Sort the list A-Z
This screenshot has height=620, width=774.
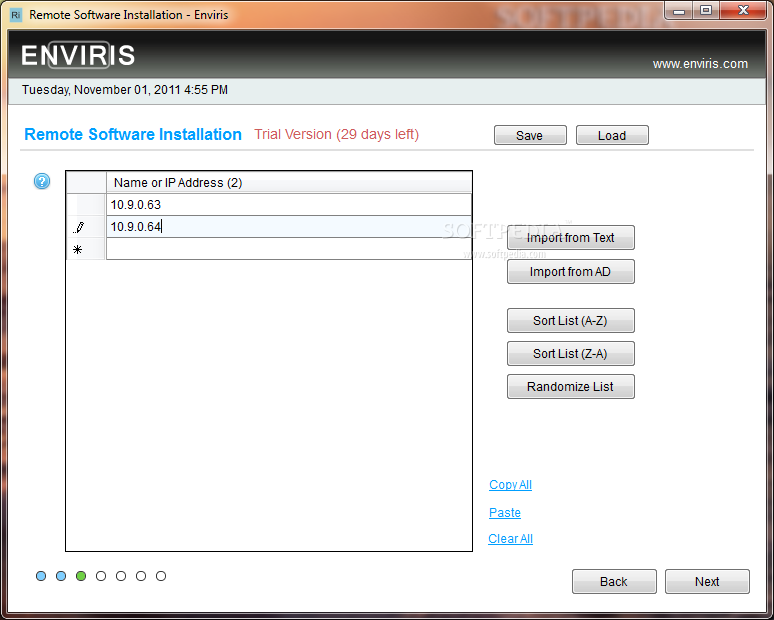point(571,320)
